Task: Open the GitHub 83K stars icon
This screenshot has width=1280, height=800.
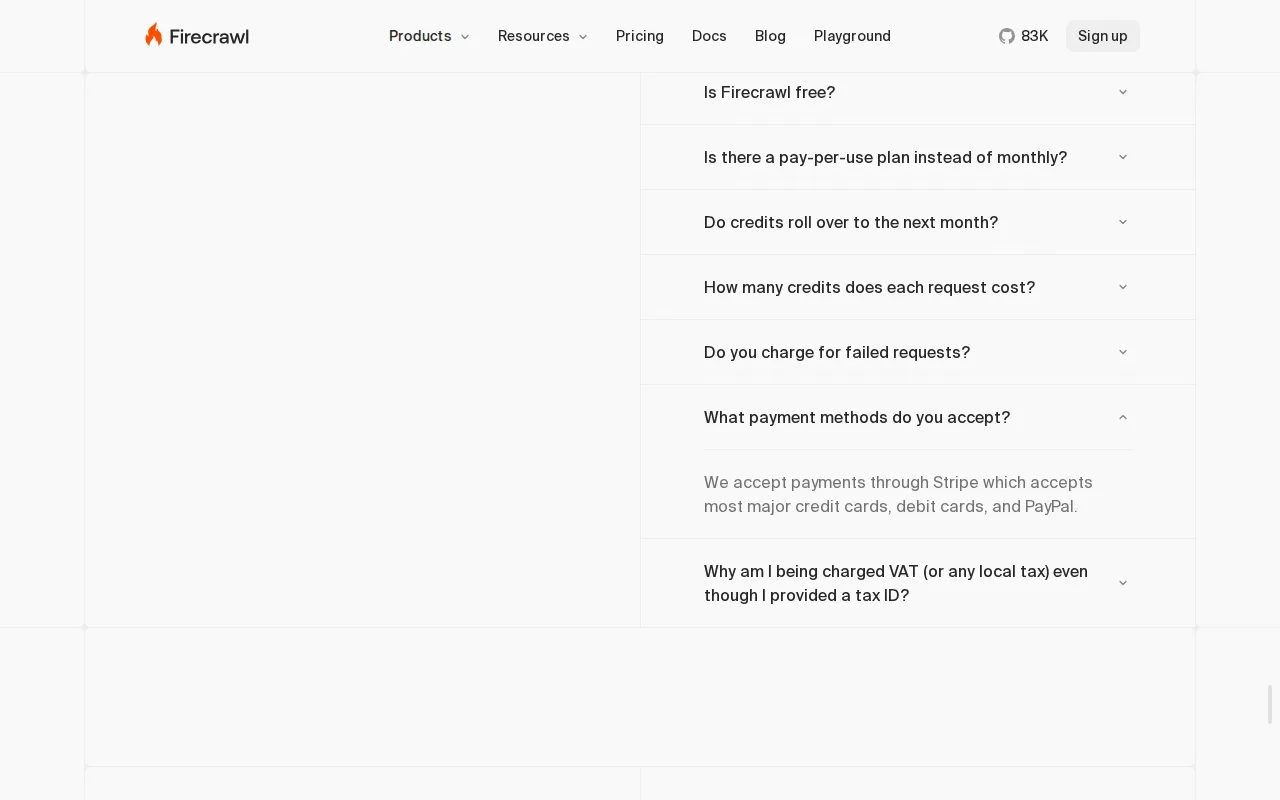Action: [x=1006, y=36]
